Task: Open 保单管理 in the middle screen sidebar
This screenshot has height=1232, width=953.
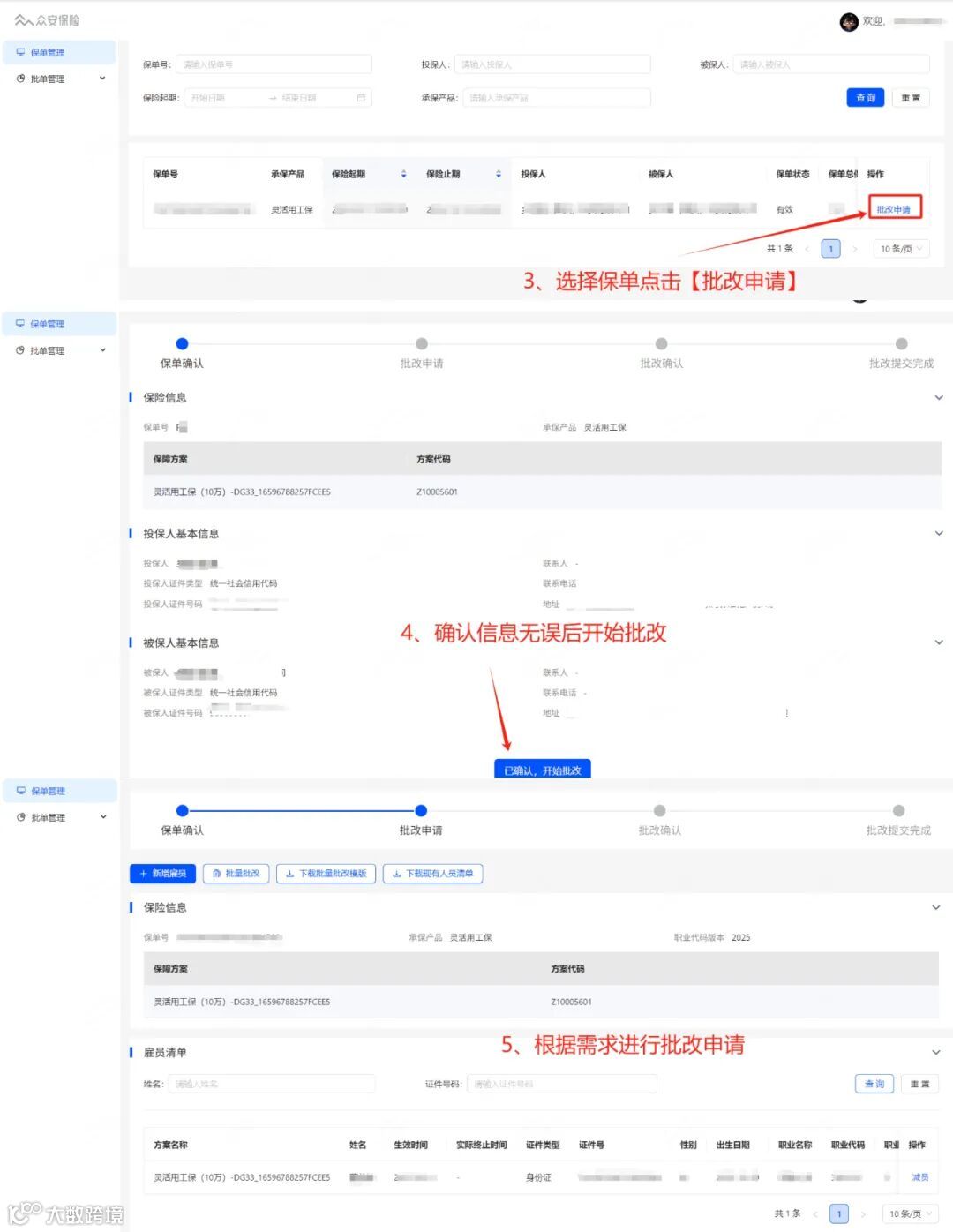Action: (59, 324)
